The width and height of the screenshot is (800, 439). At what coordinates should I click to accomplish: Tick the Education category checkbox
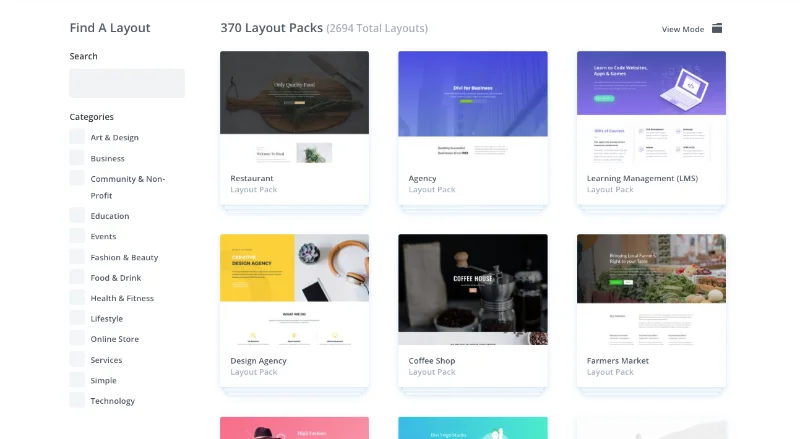pyautogui.click(x=77, y=215)
